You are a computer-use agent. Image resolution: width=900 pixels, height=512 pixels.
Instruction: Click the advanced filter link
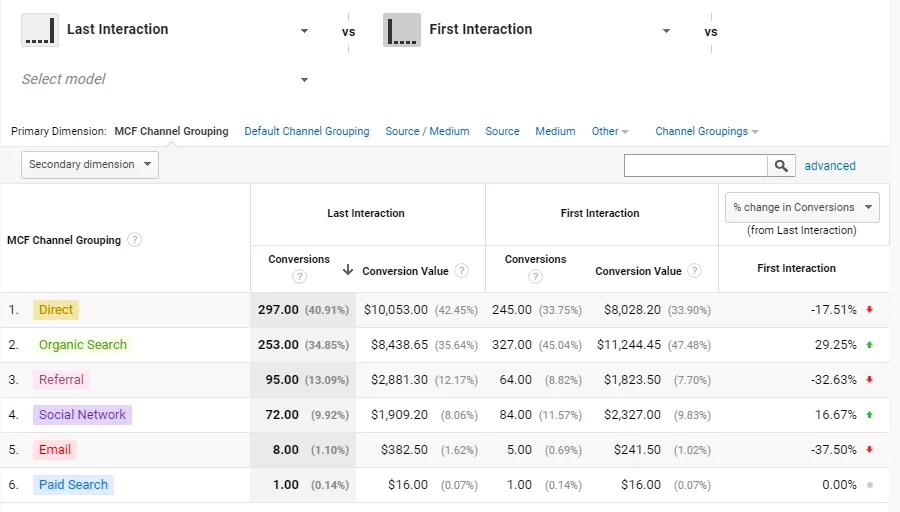tap(830, 166)
